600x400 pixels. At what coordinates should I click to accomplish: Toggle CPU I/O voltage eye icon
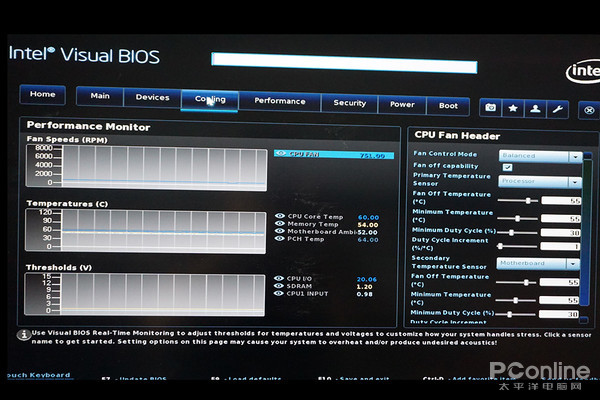279,278
